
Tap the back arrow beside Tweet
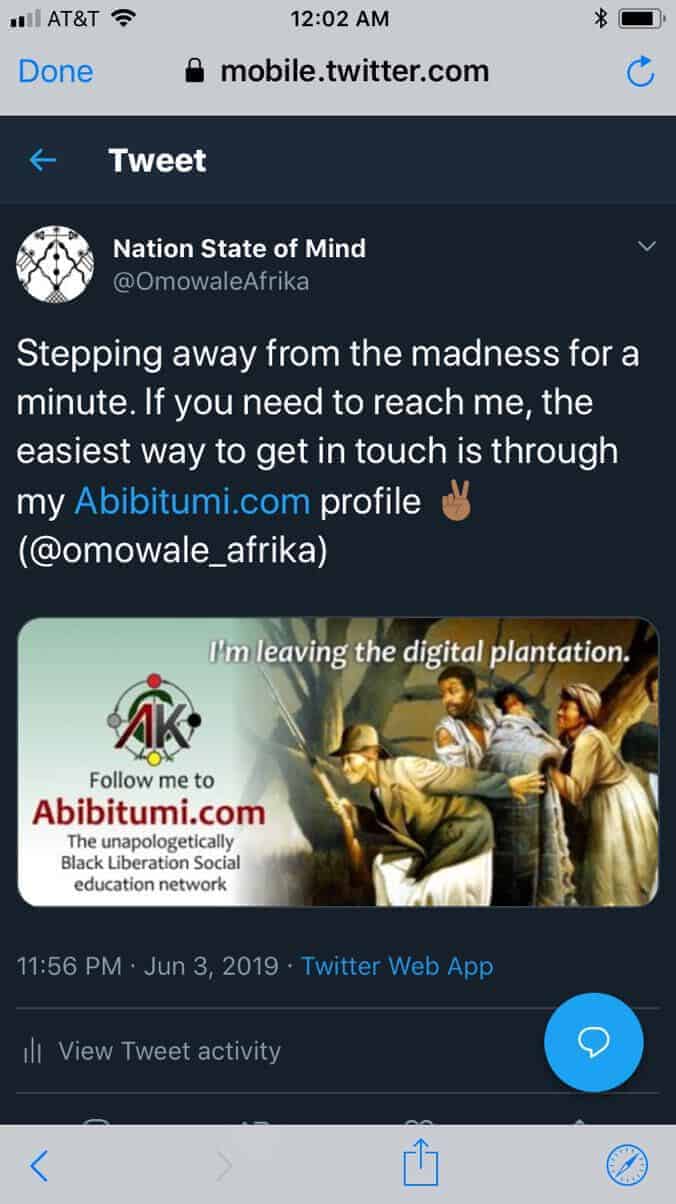(43, 160)
